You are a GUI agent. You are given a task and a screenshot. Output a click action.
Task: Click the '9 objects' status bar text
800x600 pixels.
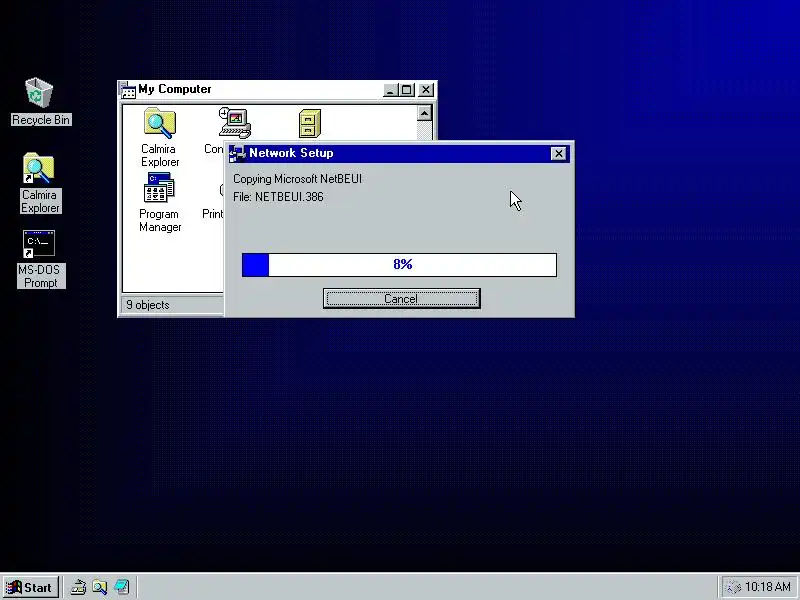point(148,305)
